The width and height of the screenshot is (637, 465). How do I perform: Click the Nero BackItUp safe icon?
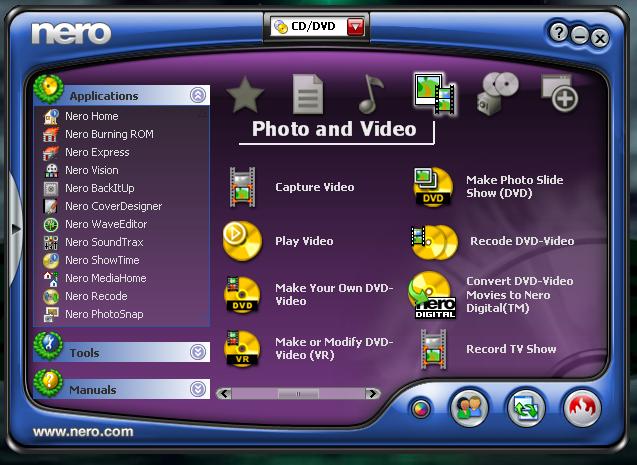pyautogui.click(x=51, y=188)
